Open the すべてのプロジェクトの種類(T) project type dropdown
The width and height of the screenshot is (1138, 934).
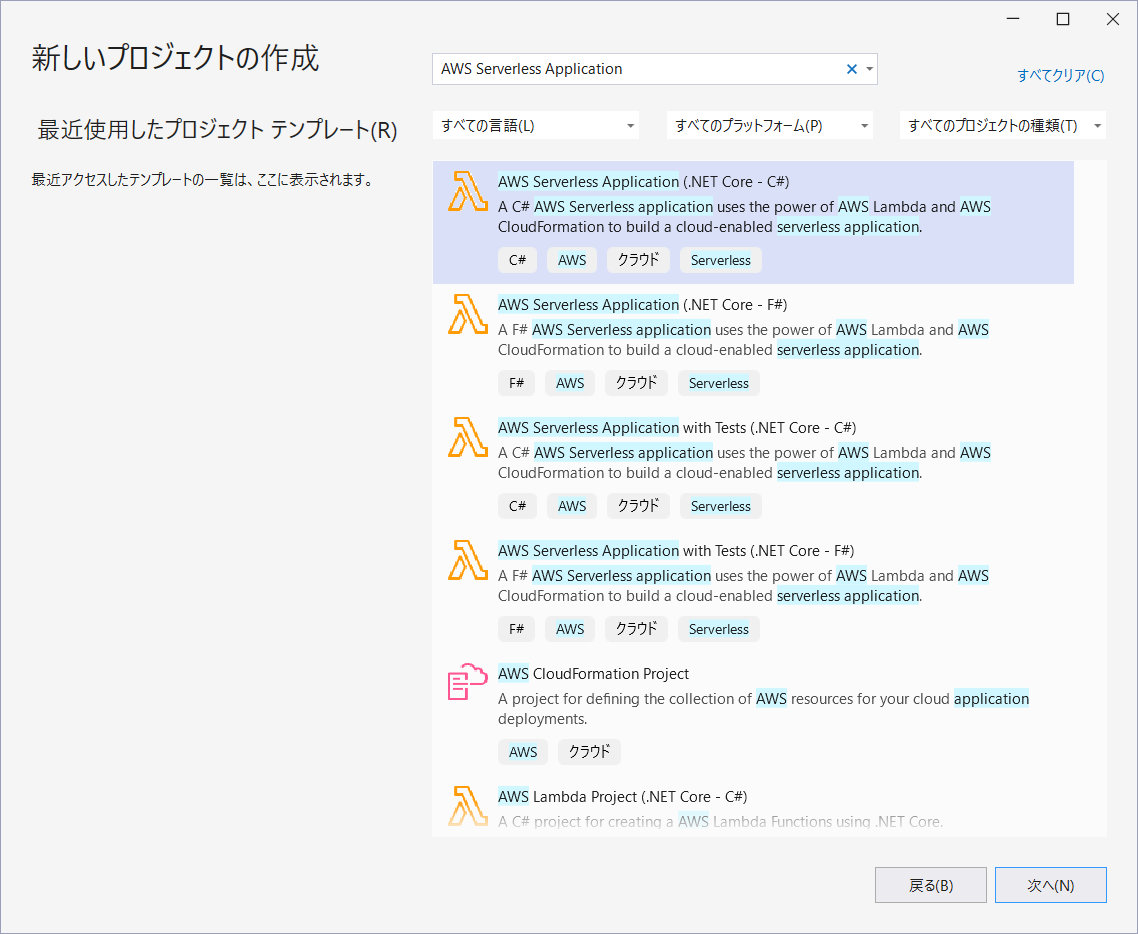(x=1002, y=126)
